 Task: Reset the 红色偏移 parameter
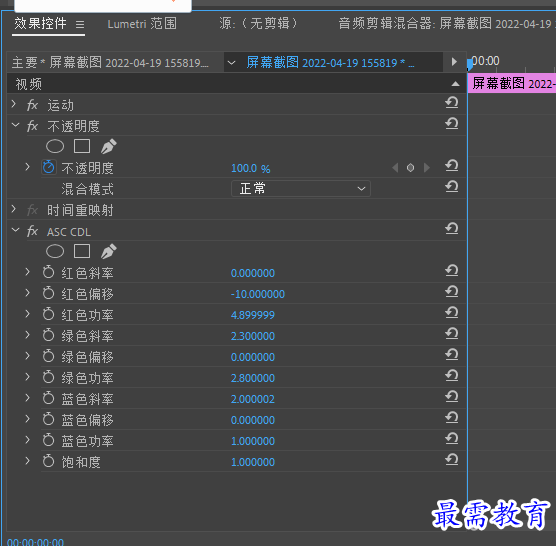point(451,292)
